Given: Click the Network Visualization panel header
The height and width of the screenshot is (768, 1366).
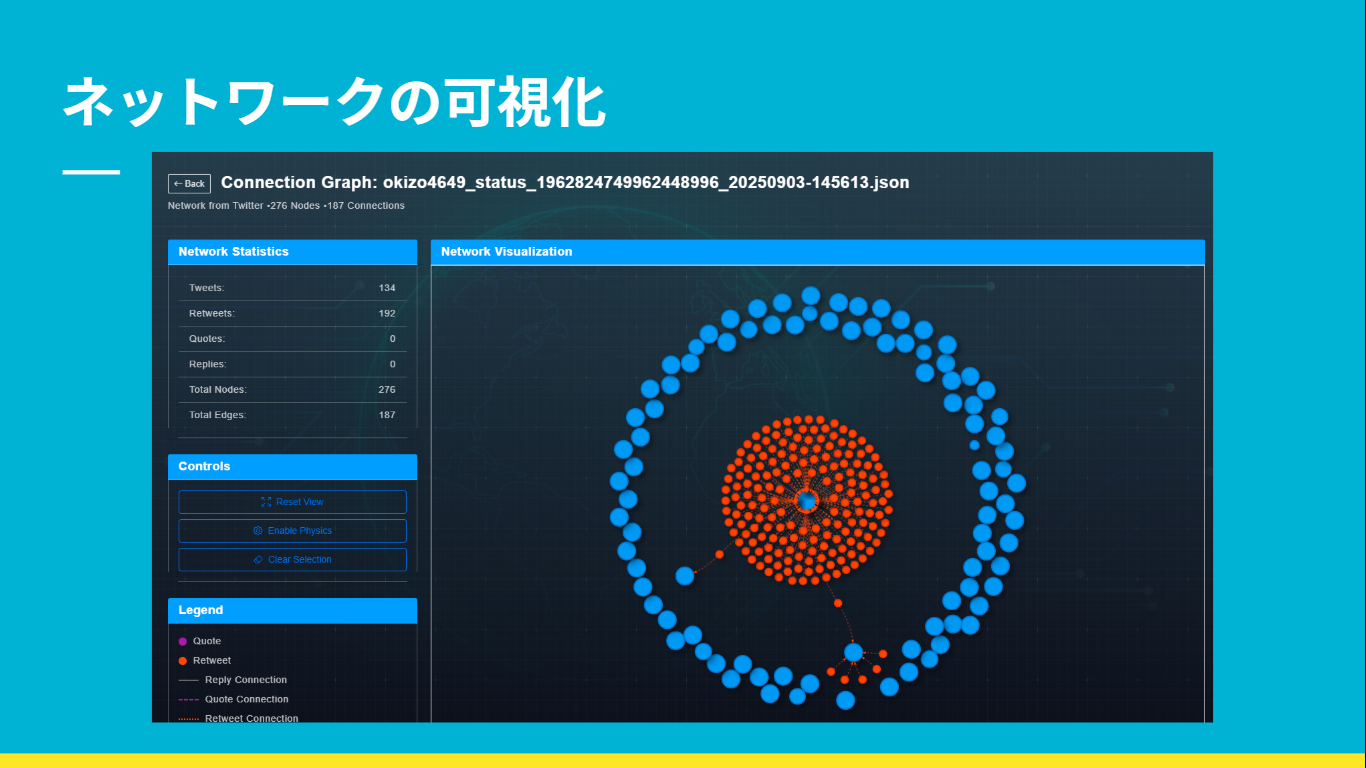Looking at the screenshot, I should tap(817, 252).
